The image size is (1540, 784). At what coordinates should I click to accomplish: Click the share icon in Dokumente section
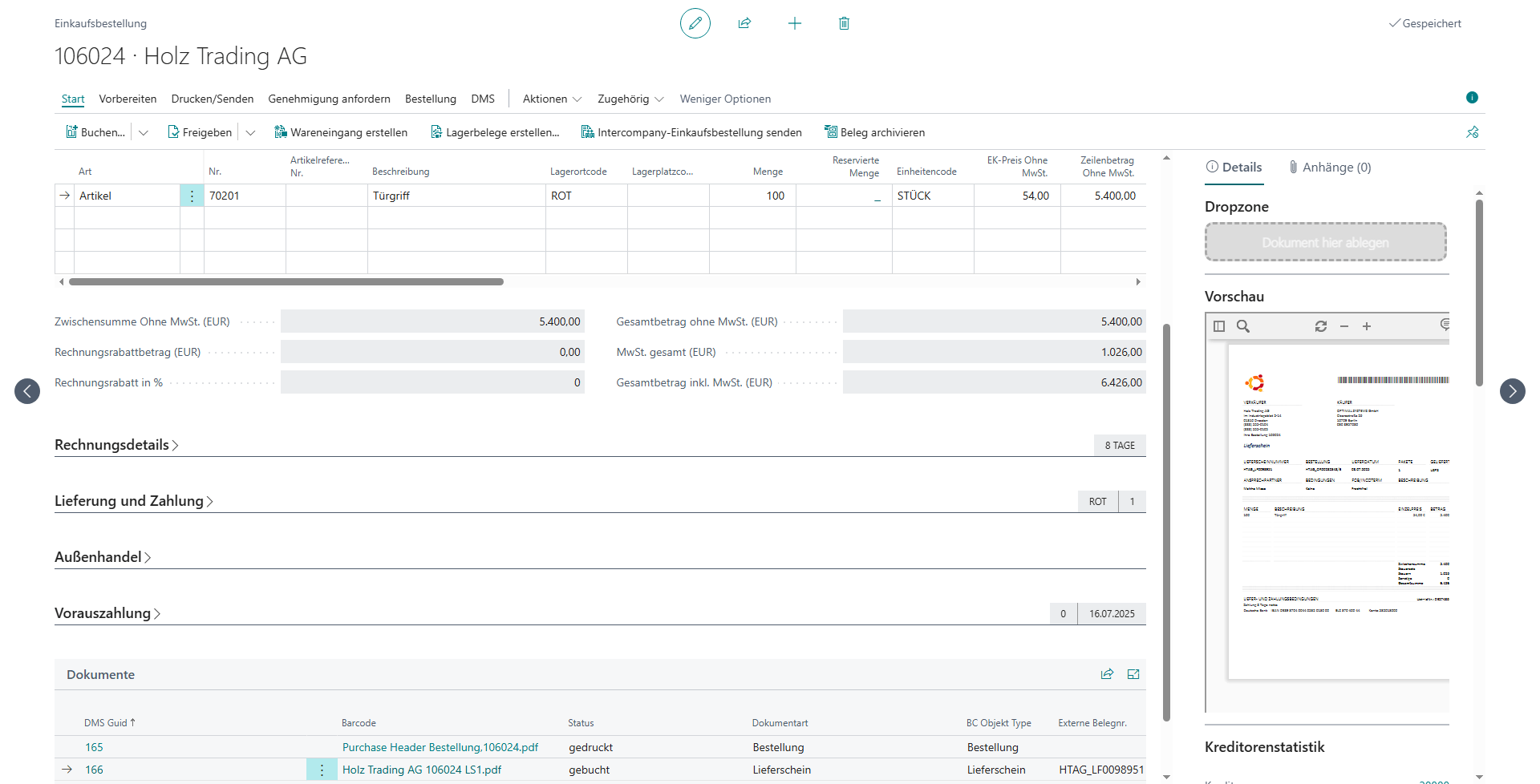coord(1107,674)
